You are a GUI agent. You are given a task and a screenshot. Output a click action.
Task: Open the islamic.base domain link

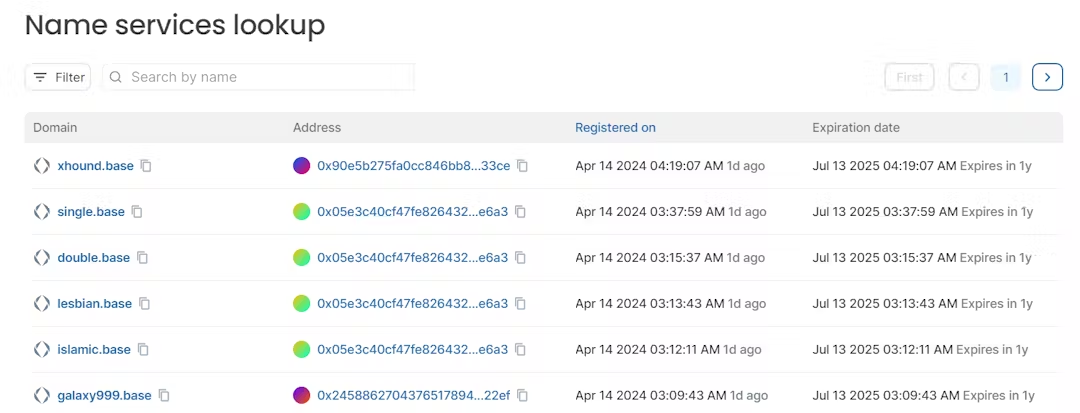tap(94, 350)
